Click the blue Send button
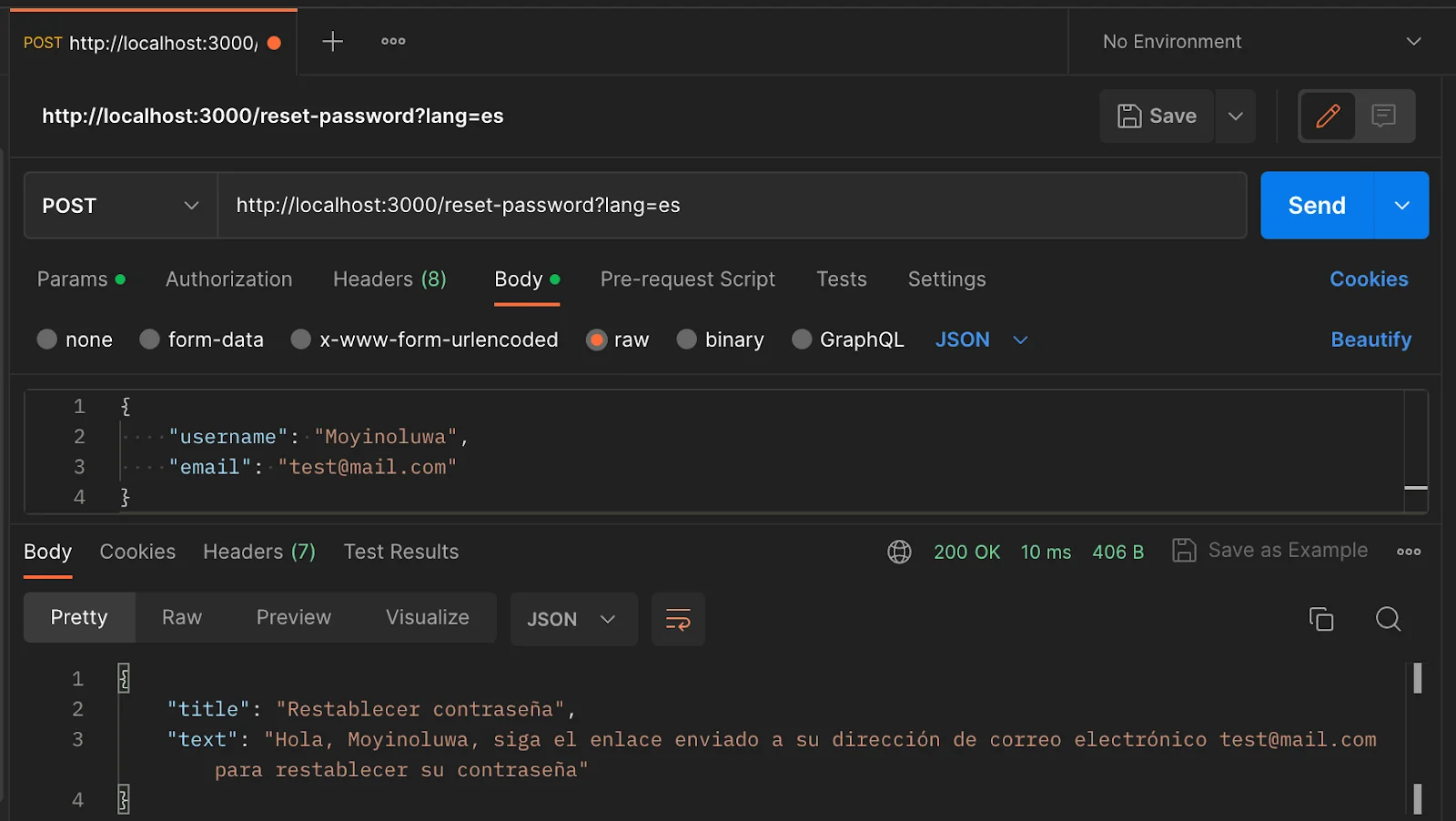1456x821 pixels. pyautogui.click(x=1316, y=206)
